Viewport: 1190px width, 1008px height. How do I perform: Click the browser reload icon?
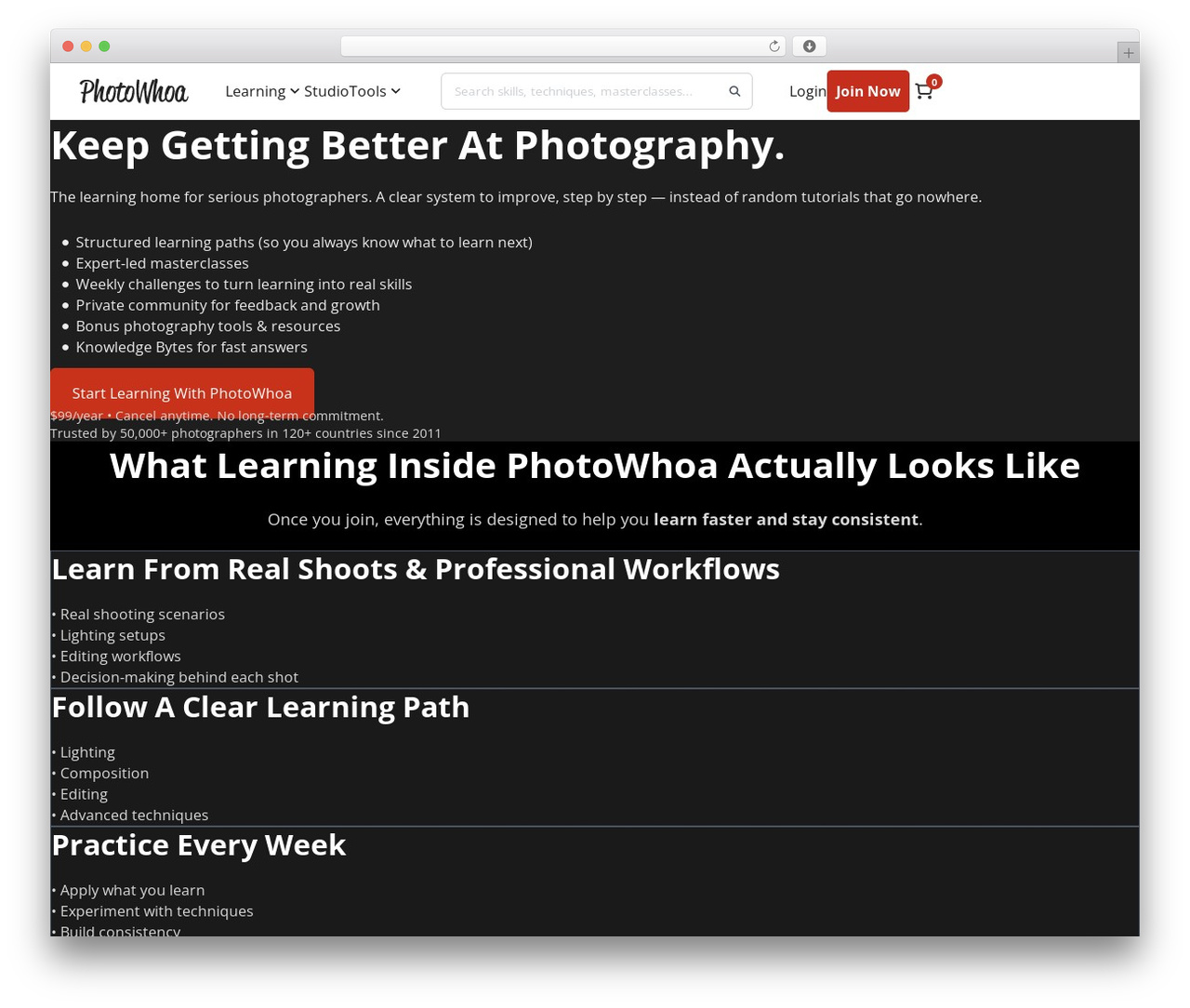[x=774, y=46]
